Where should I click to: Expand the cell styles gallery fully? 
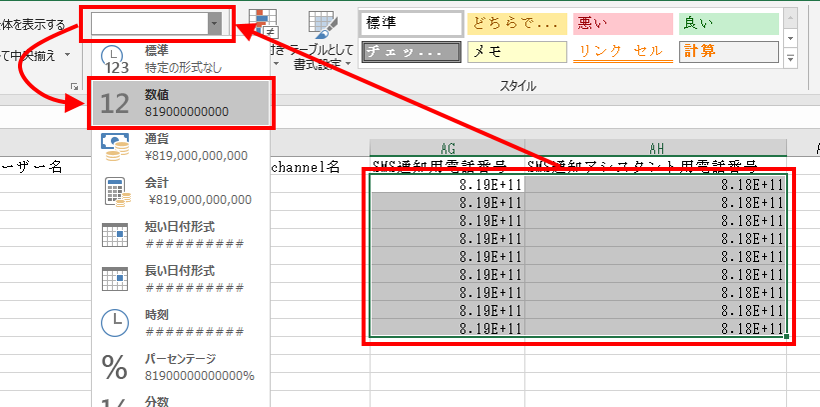791,60
